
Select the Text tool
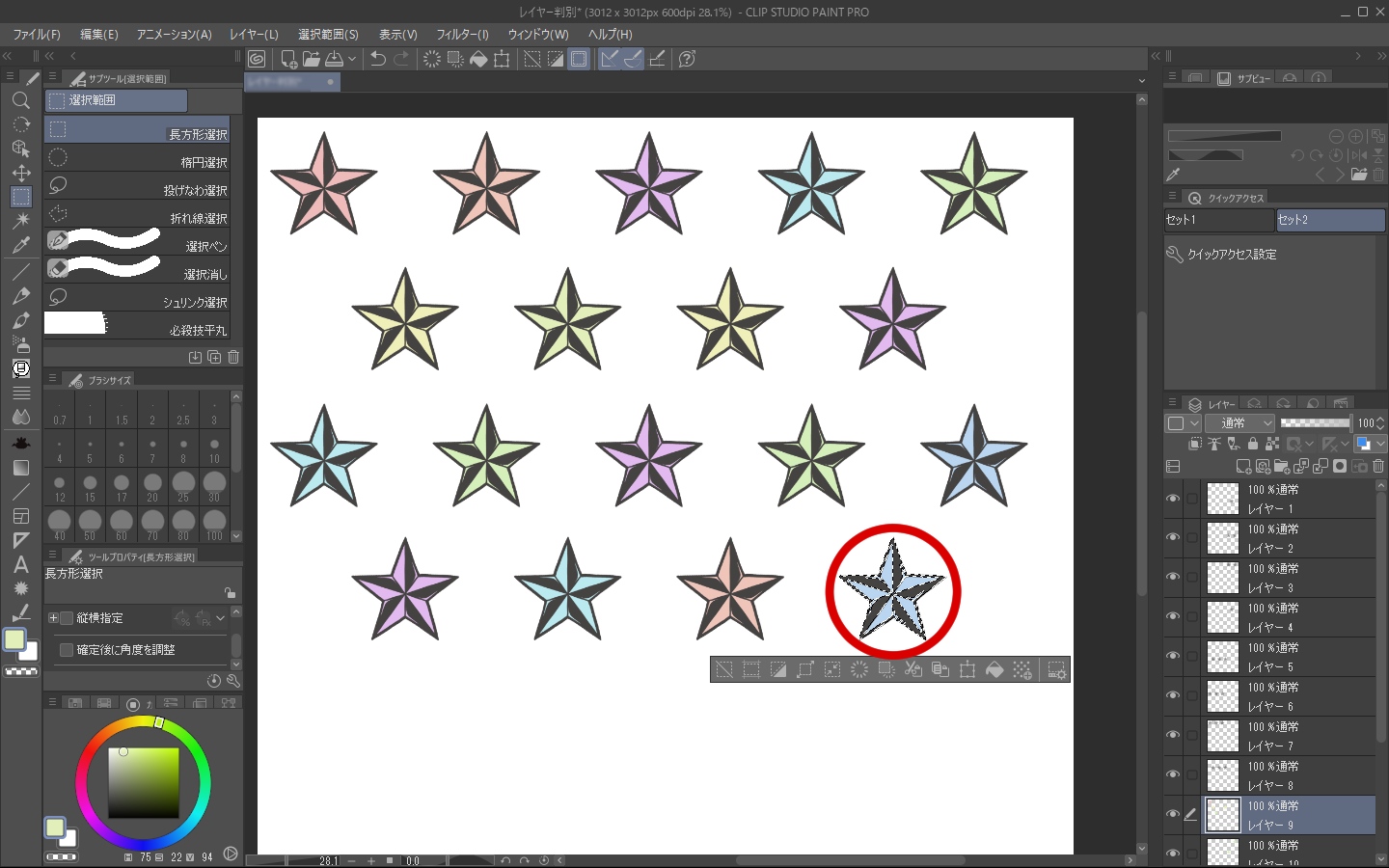[x=20, y=565]
